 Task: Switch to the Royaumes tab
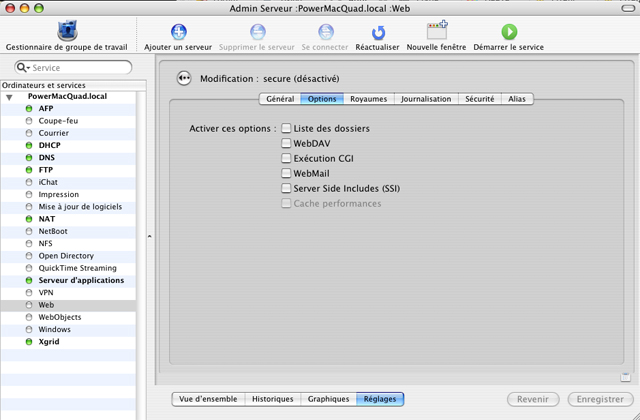pos(369,99)
